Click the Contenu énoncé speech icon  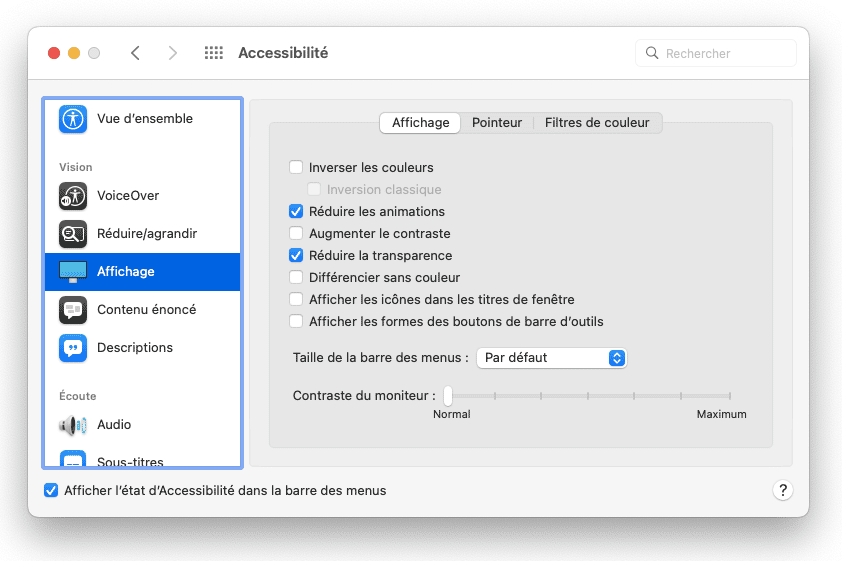click(x=73, y=310)
